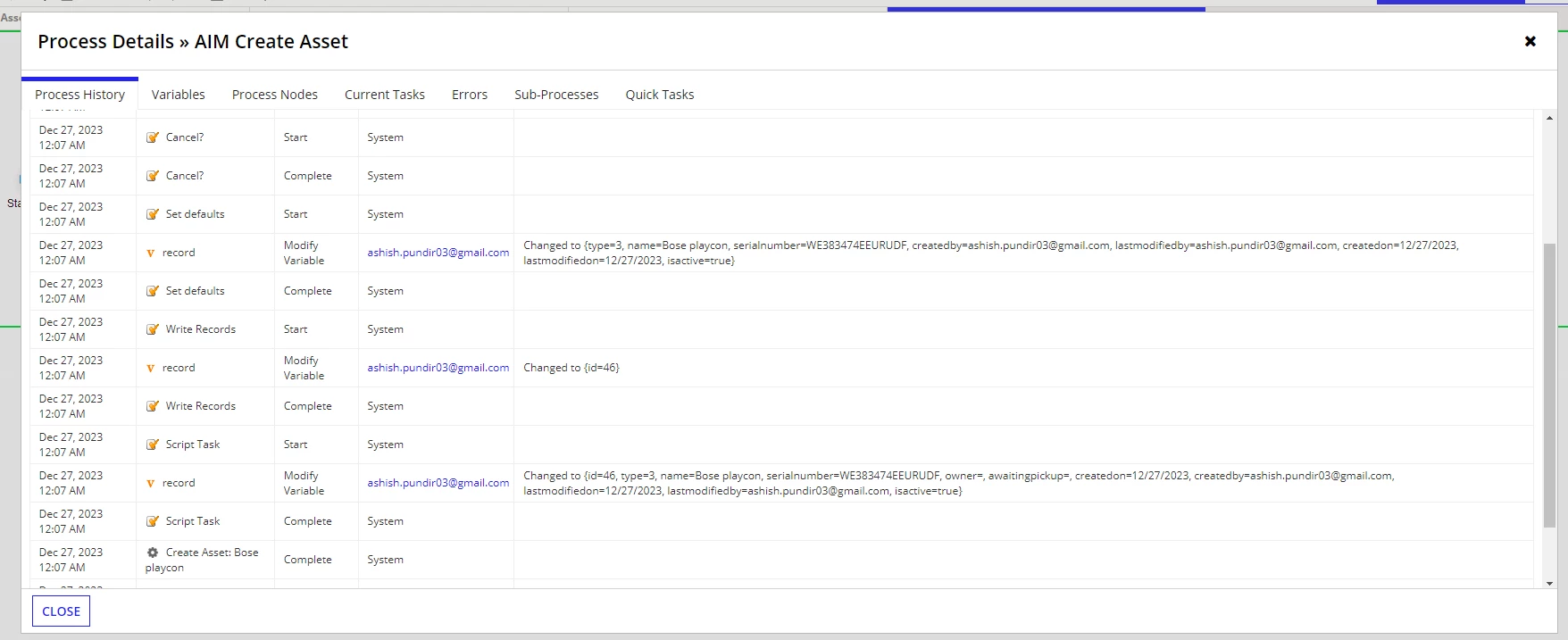Open the email link in the awaitingpickup record row
1568x640 pixels.
click(438, 483)
